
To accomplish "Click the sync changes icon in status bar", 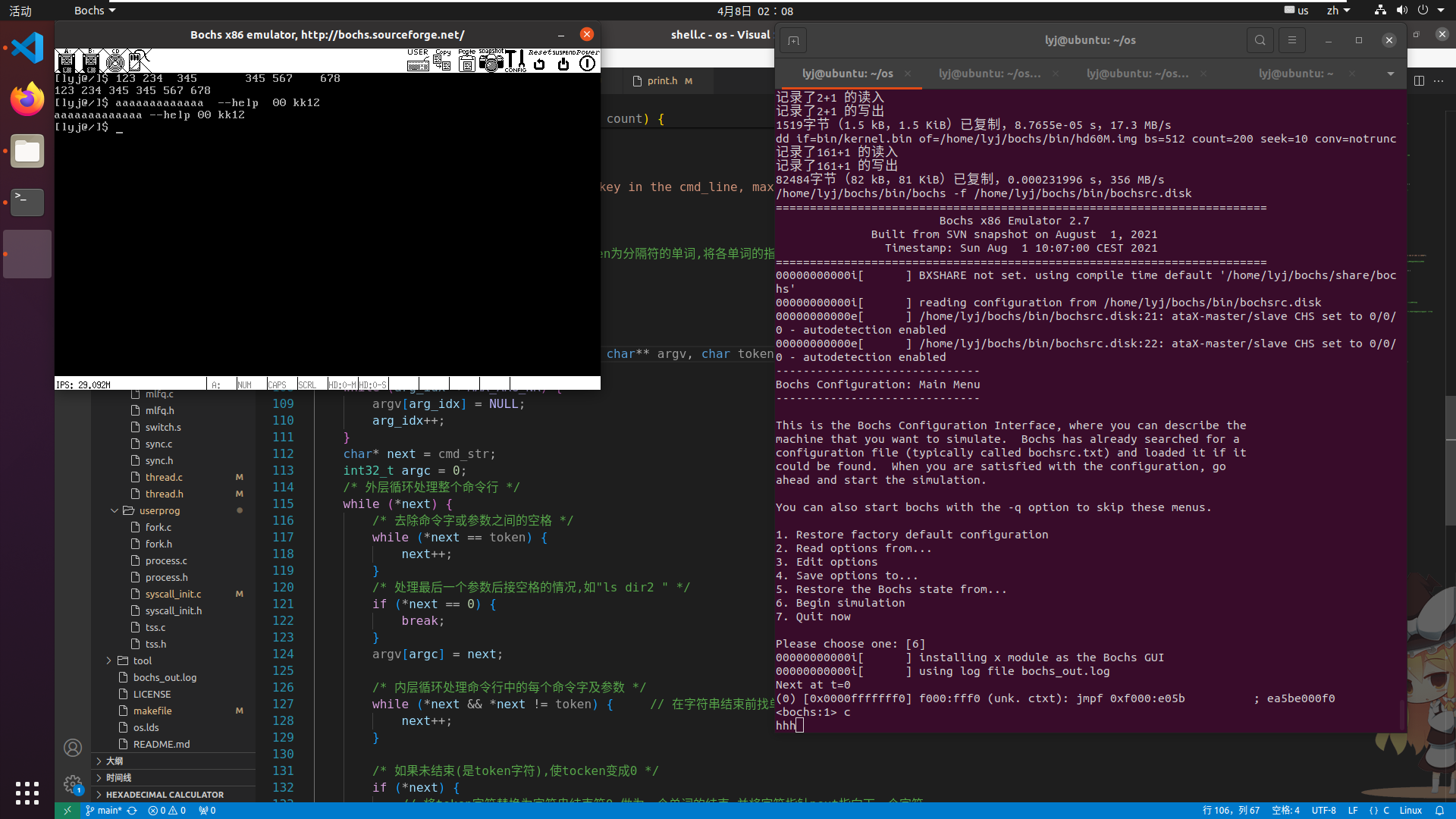I will pos(132,811).
